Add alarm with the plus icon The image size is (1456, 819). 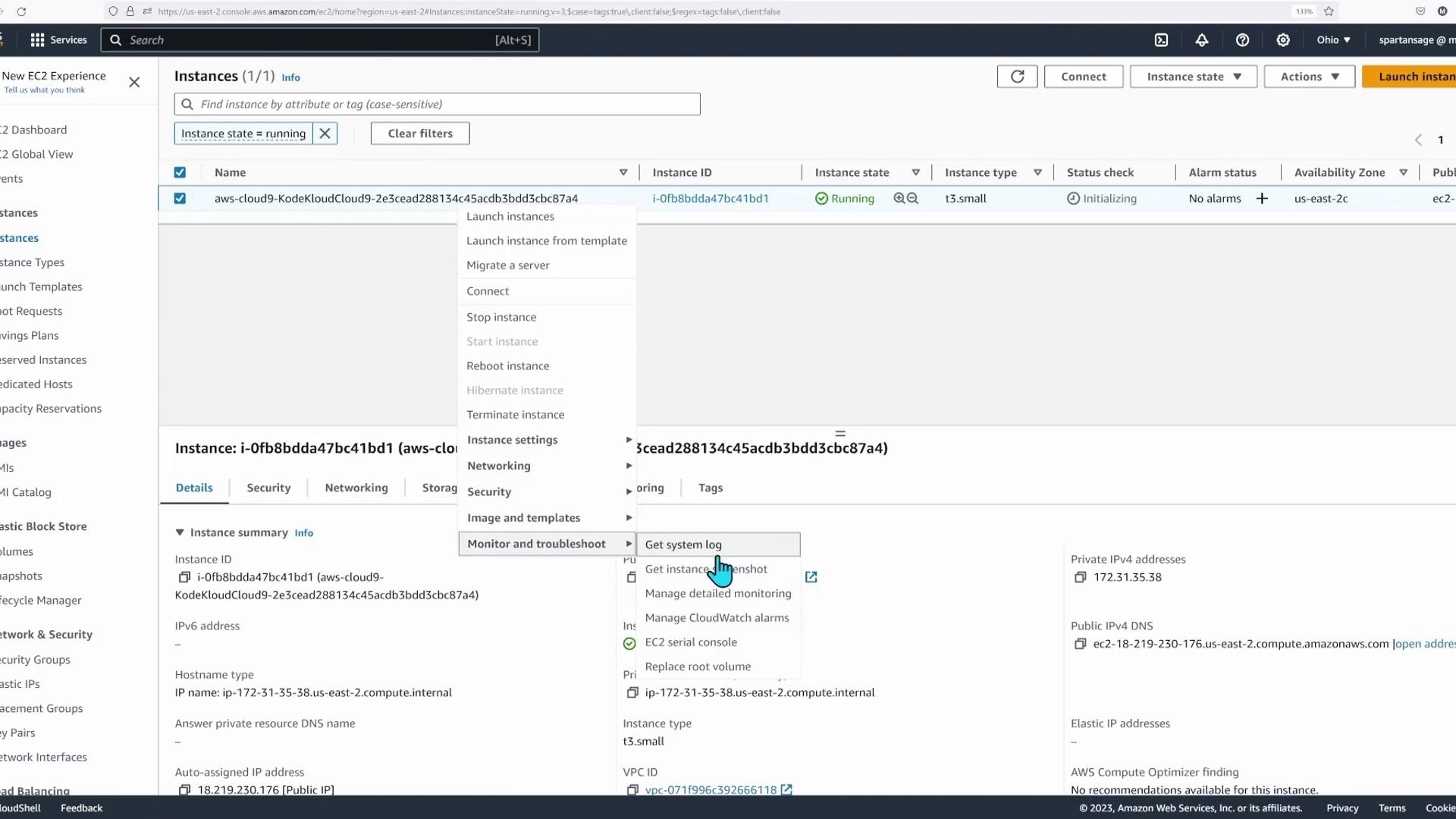1262,199
